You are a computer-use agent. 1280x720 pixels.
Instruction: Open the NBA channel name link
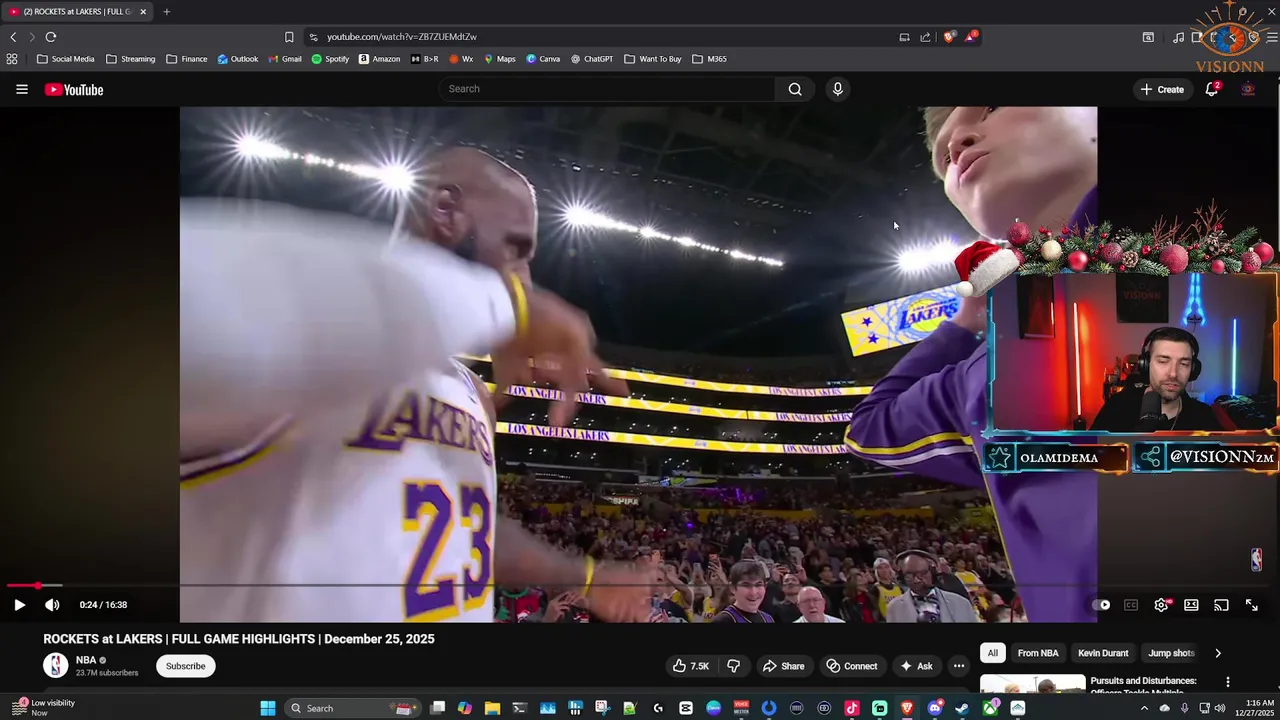coord(86,660)
